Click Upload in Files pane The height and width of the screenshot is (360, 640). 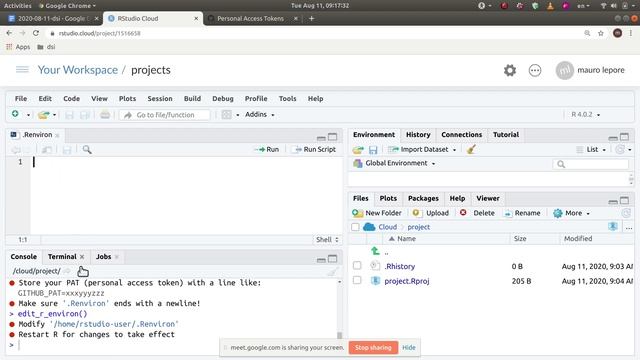pos(430,213)
